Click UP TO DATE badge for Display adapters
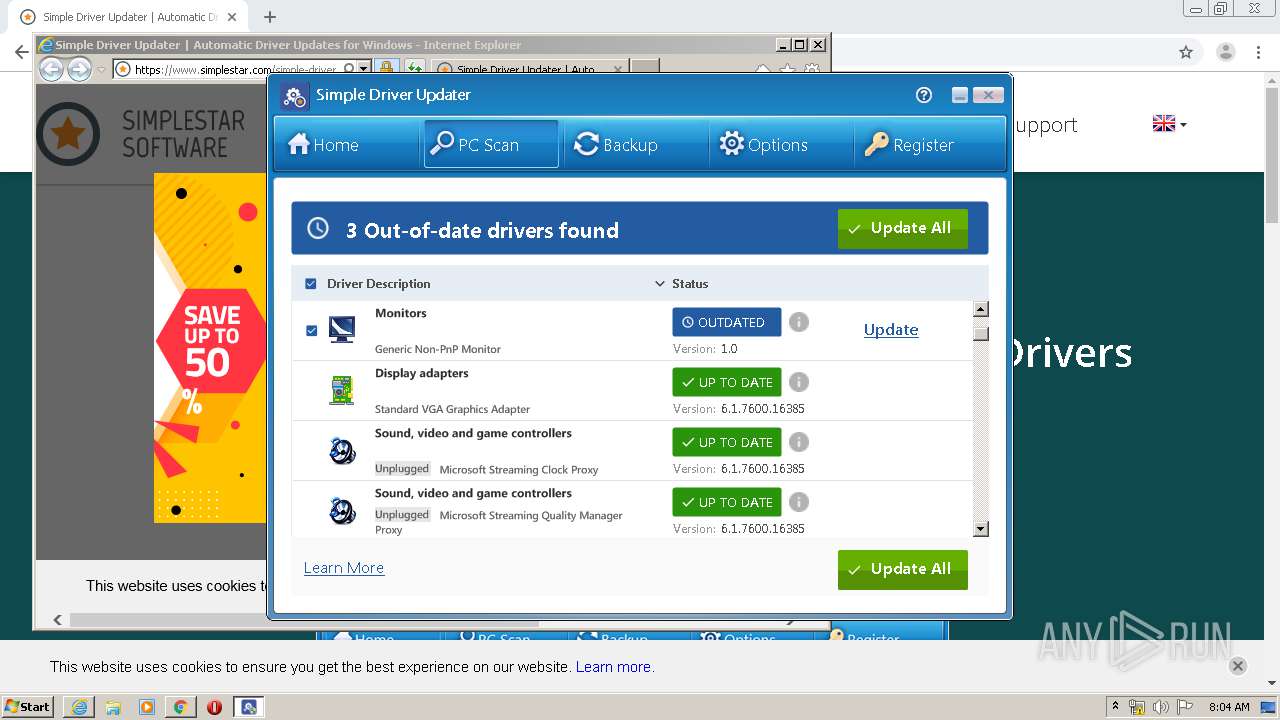Screen dimensions: 1280x720 (727, 382)
